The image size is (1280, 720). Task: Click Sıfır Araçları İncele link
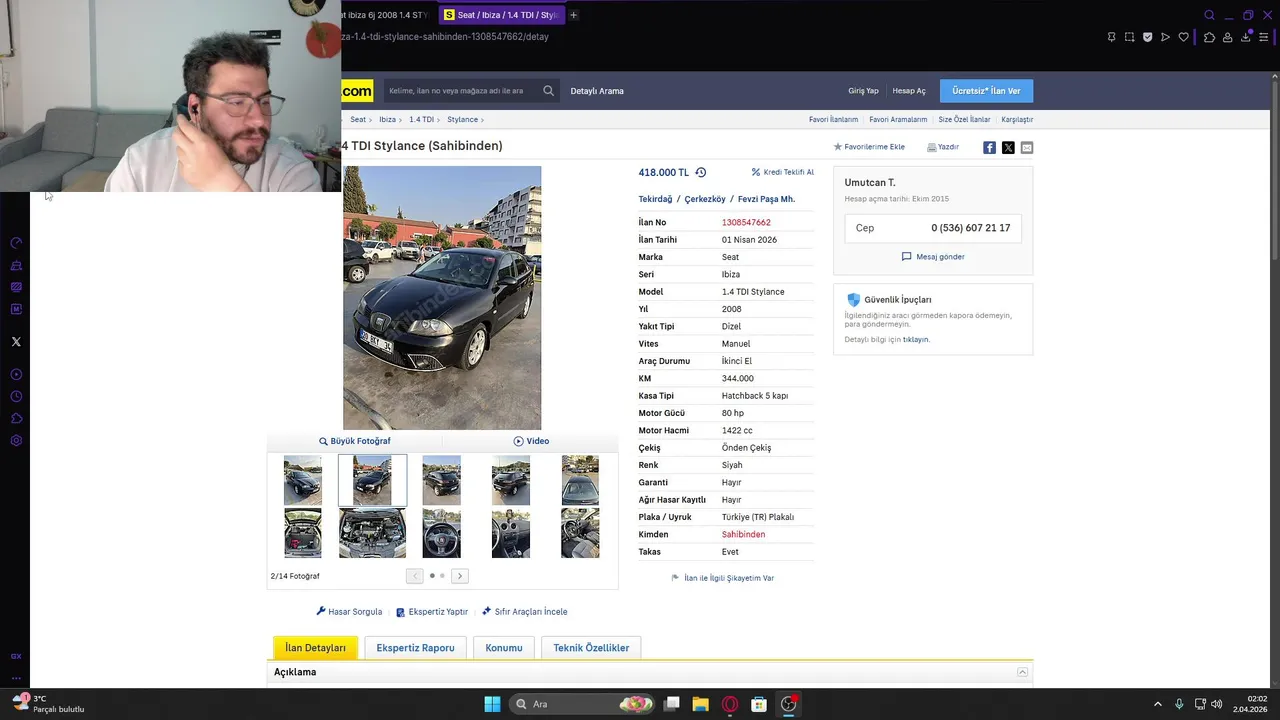(524, 612)
